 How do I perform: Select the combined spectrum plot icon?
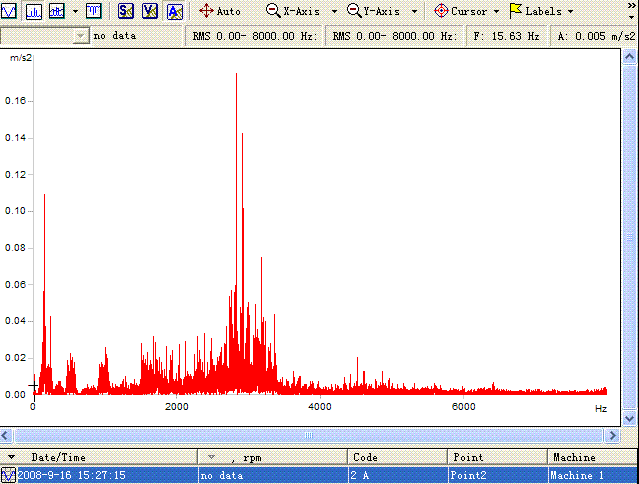[57, 11]
